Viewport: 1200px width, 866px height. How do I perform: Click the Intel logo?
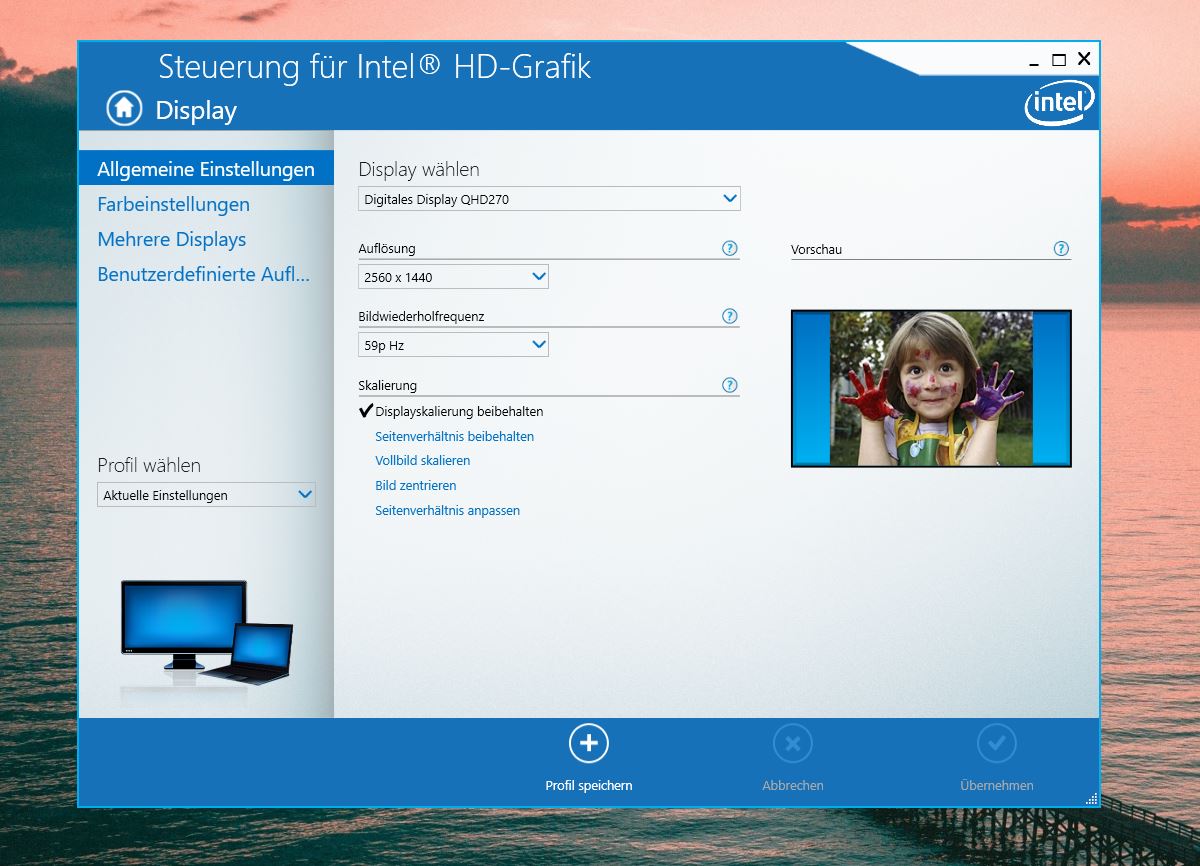(x=1060, y=102)
